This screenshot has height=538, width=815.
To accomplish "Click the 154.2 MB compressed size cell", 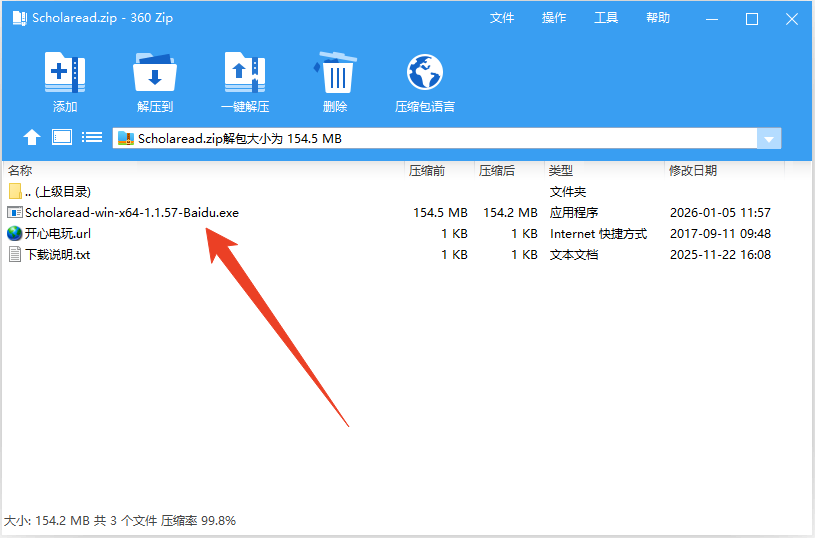I will [510, 213].
